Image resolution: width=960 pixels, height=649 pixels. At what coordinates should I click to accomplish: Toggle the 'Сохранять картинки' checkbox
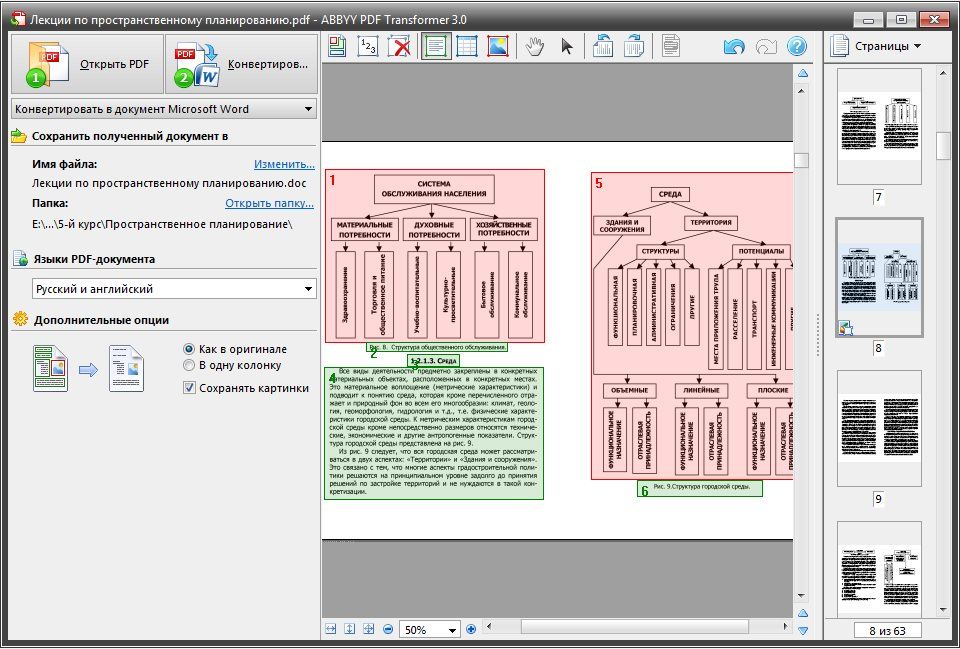(x=189, y=388)
